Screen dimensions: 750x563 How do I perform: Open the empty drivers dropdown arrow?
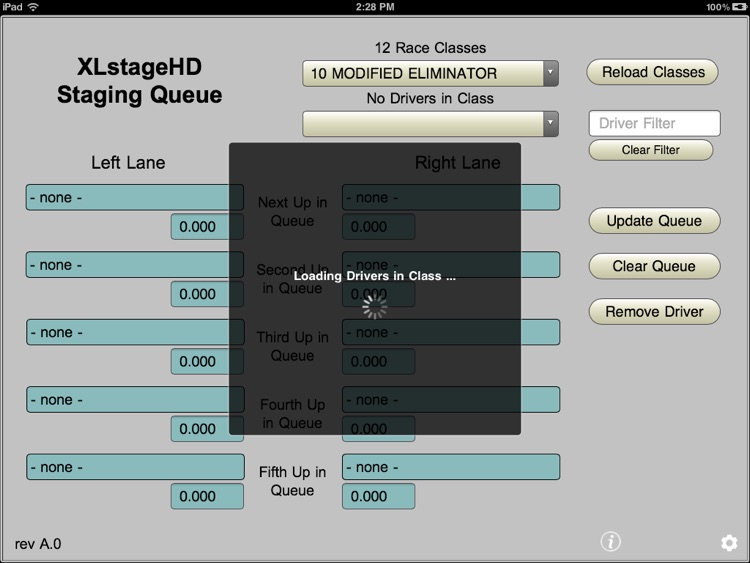[x=551, y=124]
